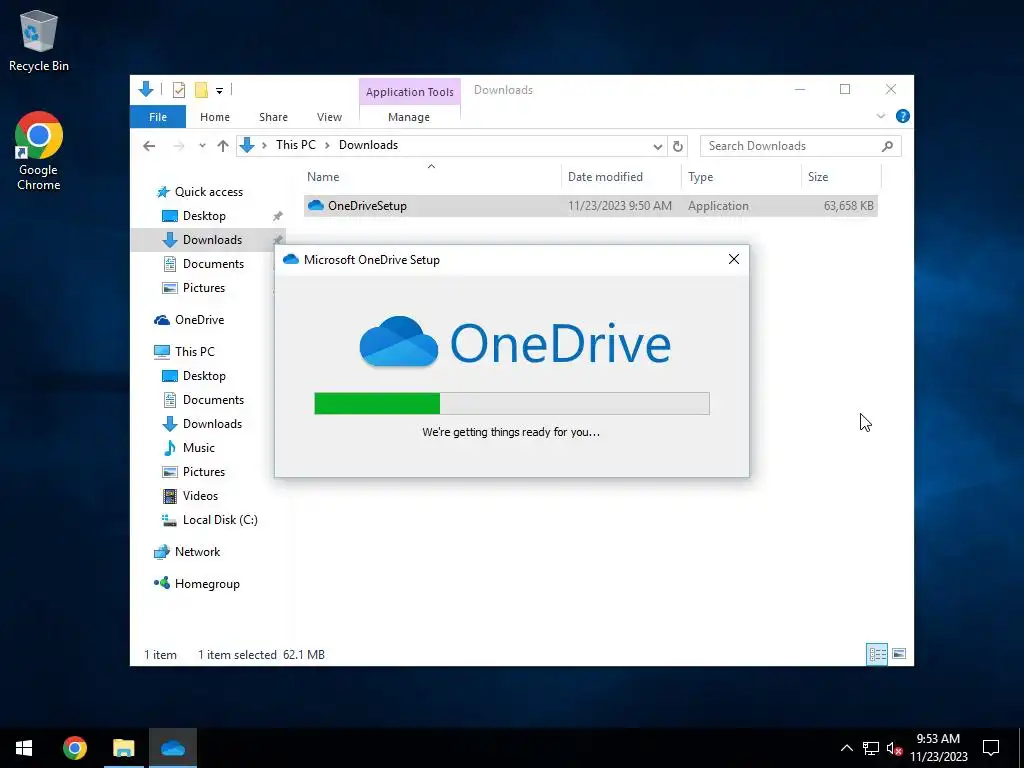This screenshot has width=1024, height=768.
Task: Switch to large icons view layout
Action: pos(899,654)
